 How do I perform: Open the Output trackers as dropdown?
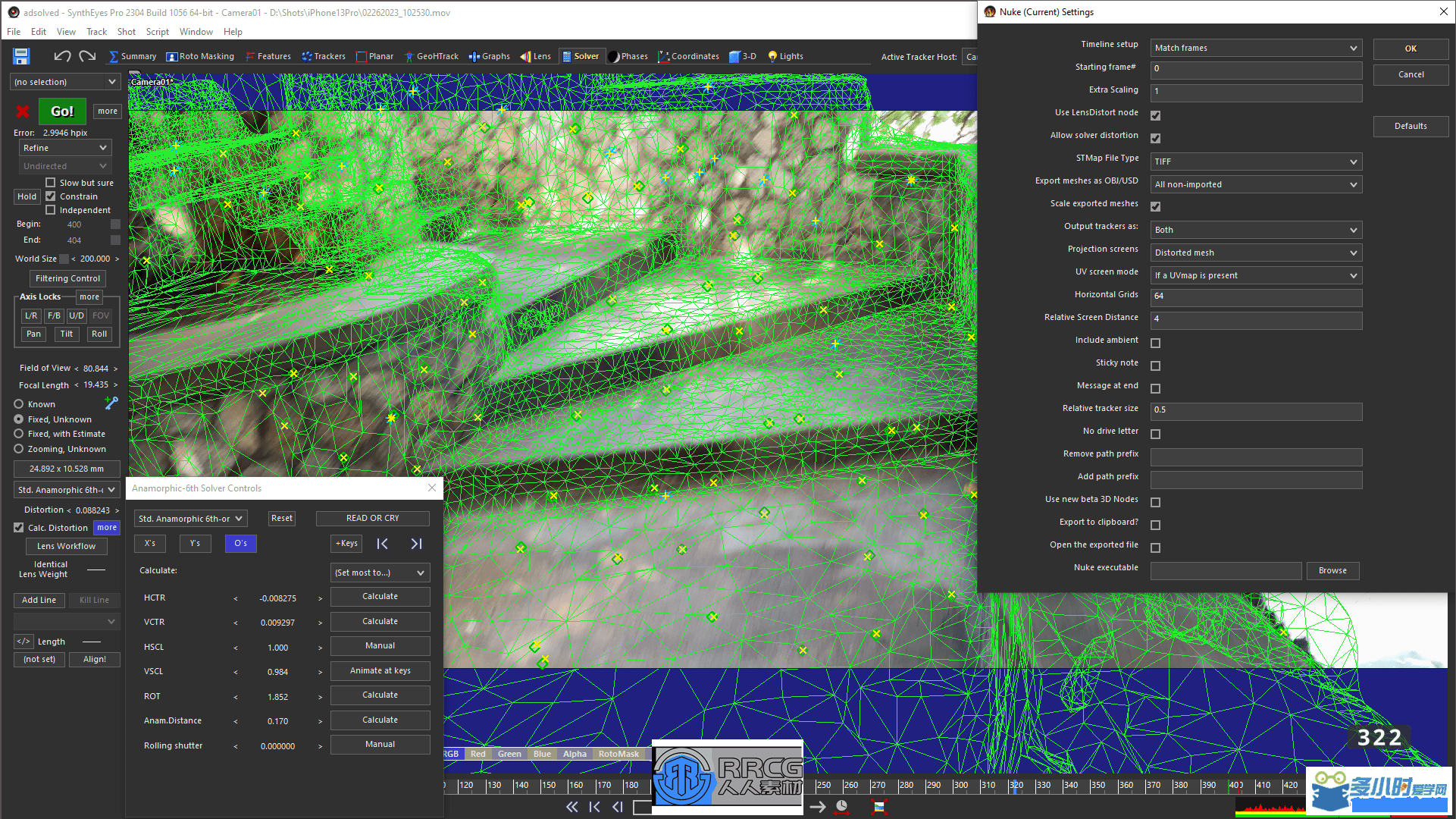(x=1256, y=230)
